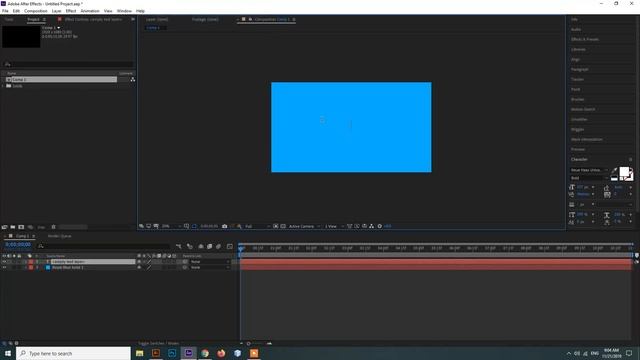640x360 pixels.
Task: Click the Interpret Footage icon in Project panel
Action: pos(4,227)
